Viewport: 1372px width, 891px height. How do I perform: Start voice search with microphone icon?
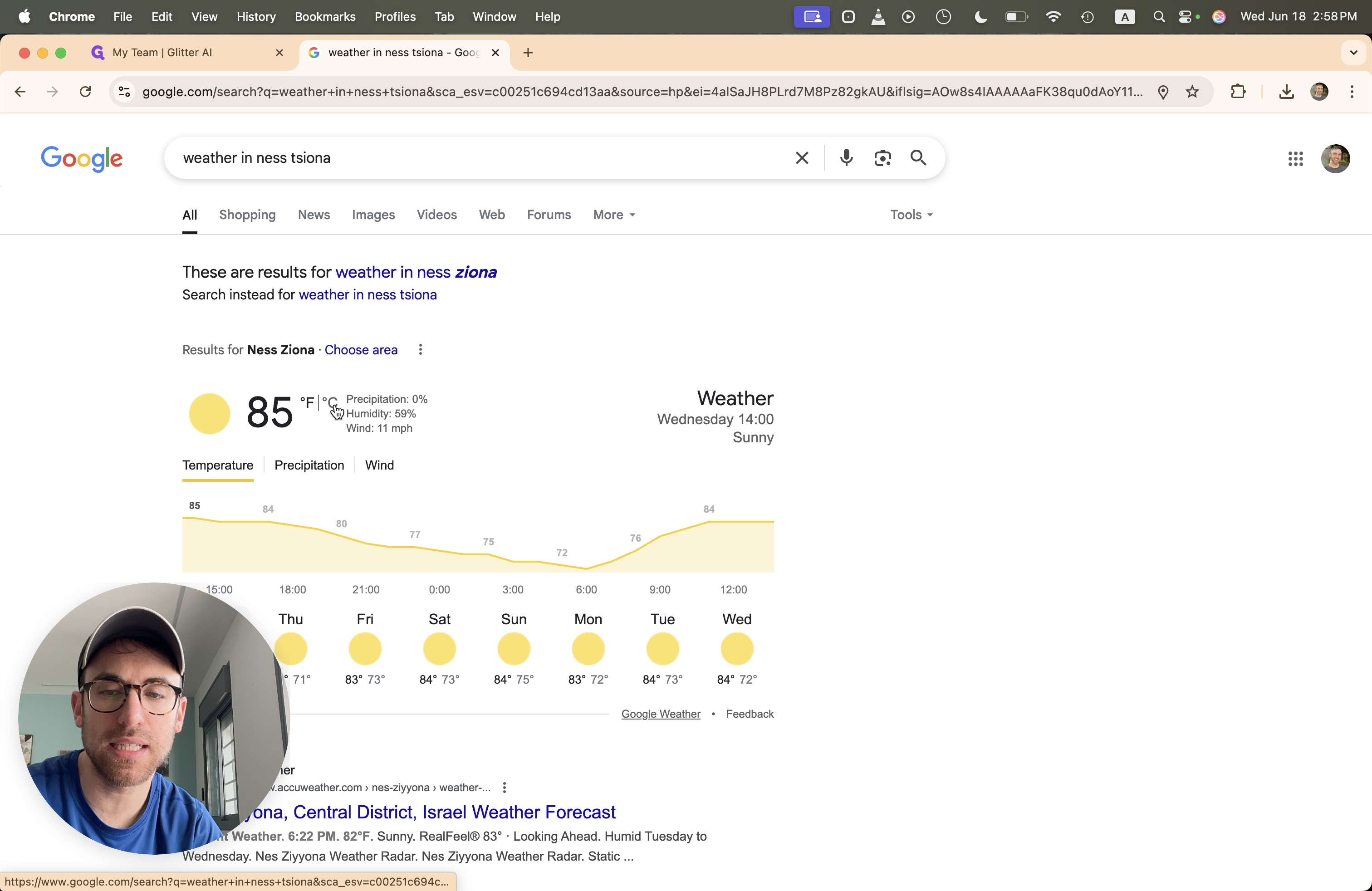(846, 158)
